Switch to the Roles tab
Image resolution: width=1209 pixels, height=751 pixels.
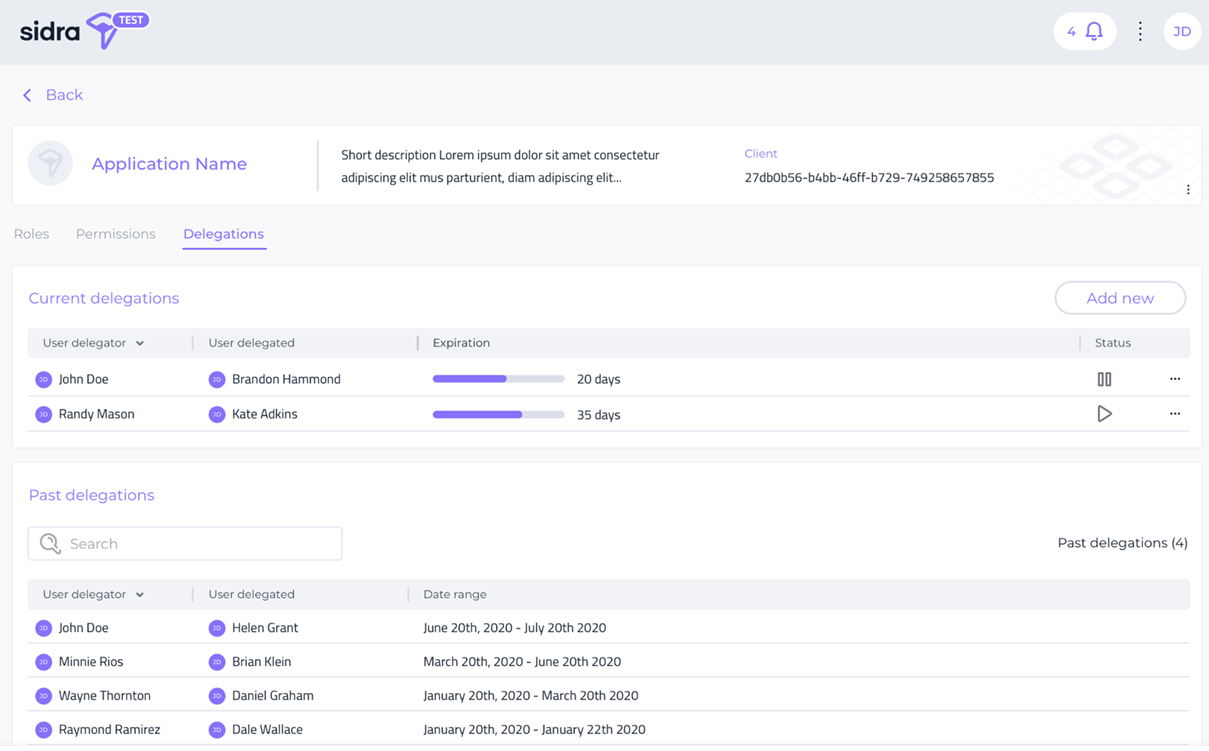pos(31,234)
